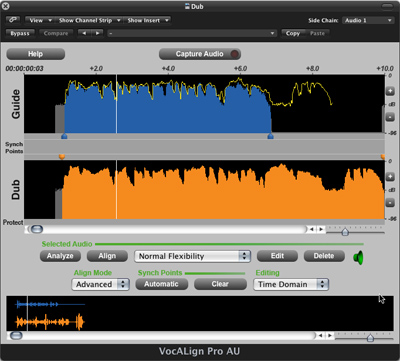Viewport: 400px width, 361px height.
Task: Click left scroll arrow under overview panel
Action: pos(320,336)
